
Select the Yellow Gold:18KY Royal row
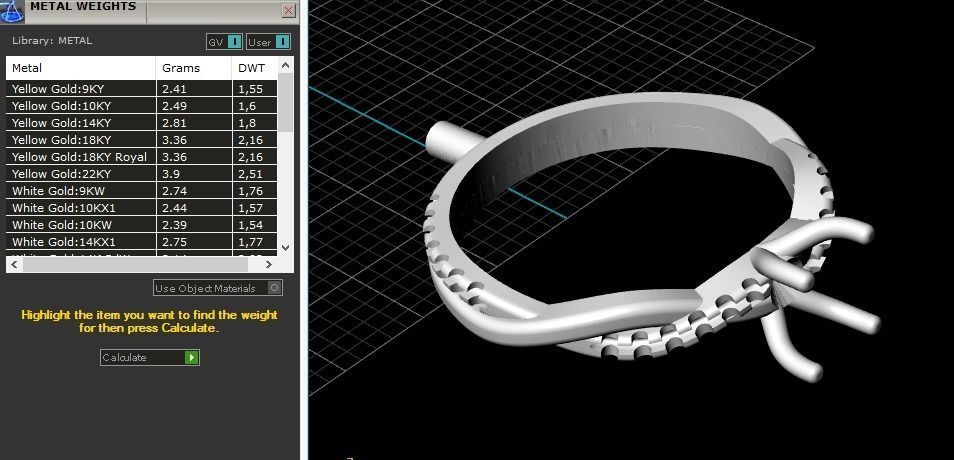[142, 157]
